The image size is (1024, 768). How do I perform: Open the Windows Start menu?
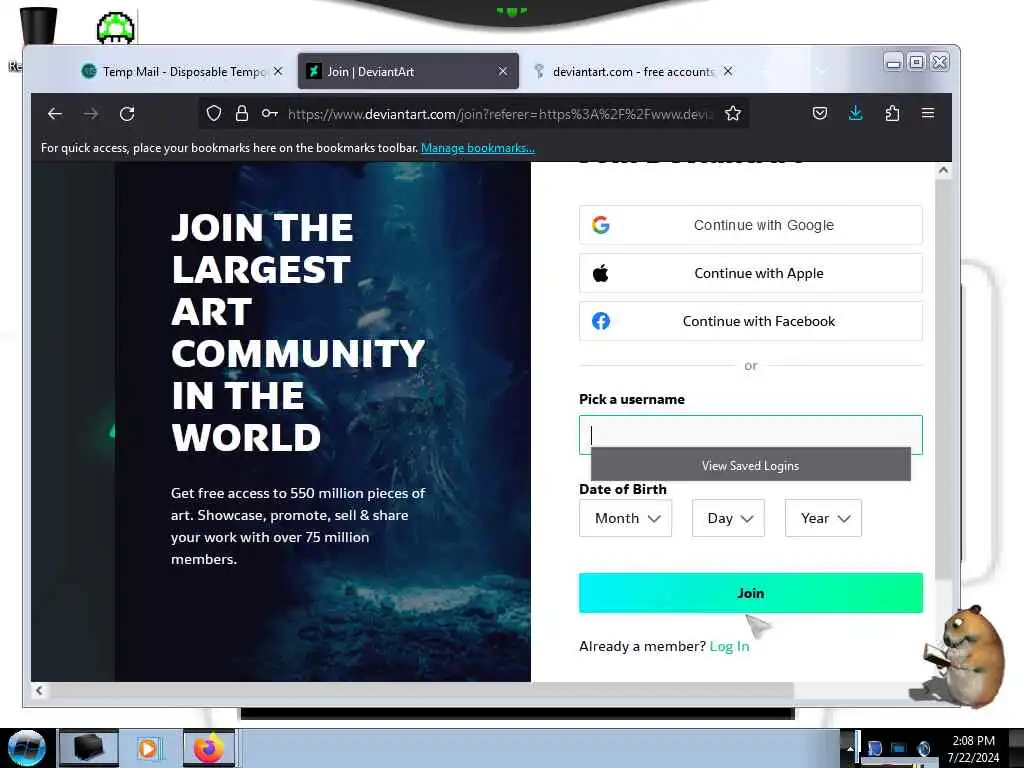point(26,748)
